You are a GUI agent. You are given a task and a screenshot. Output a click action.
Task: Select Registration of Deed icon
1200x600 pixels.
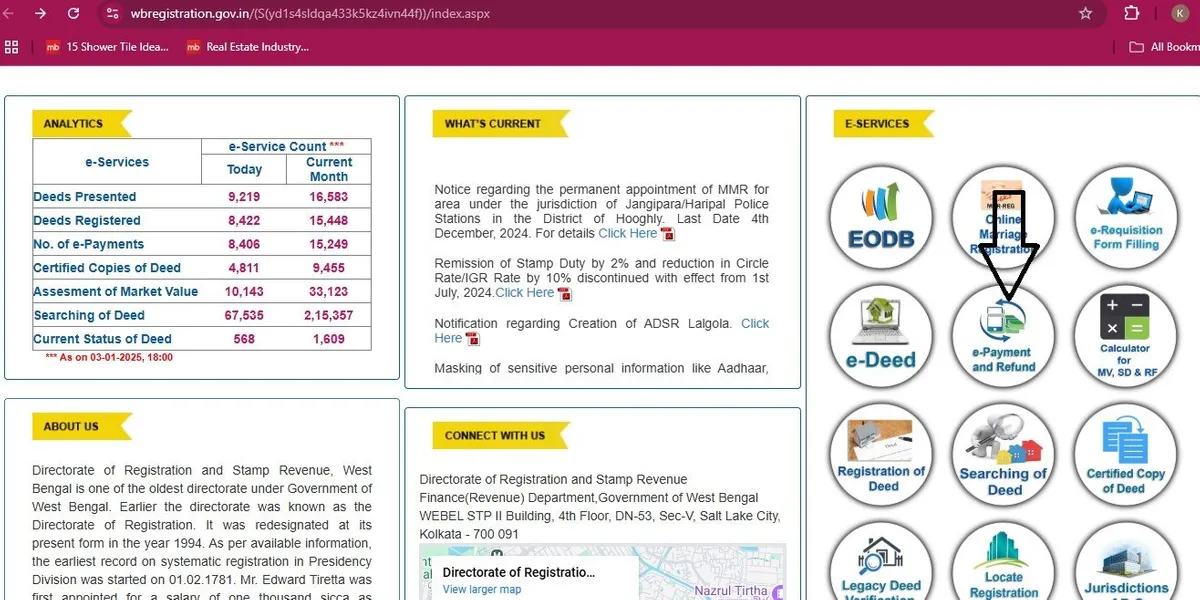[881, 455]
